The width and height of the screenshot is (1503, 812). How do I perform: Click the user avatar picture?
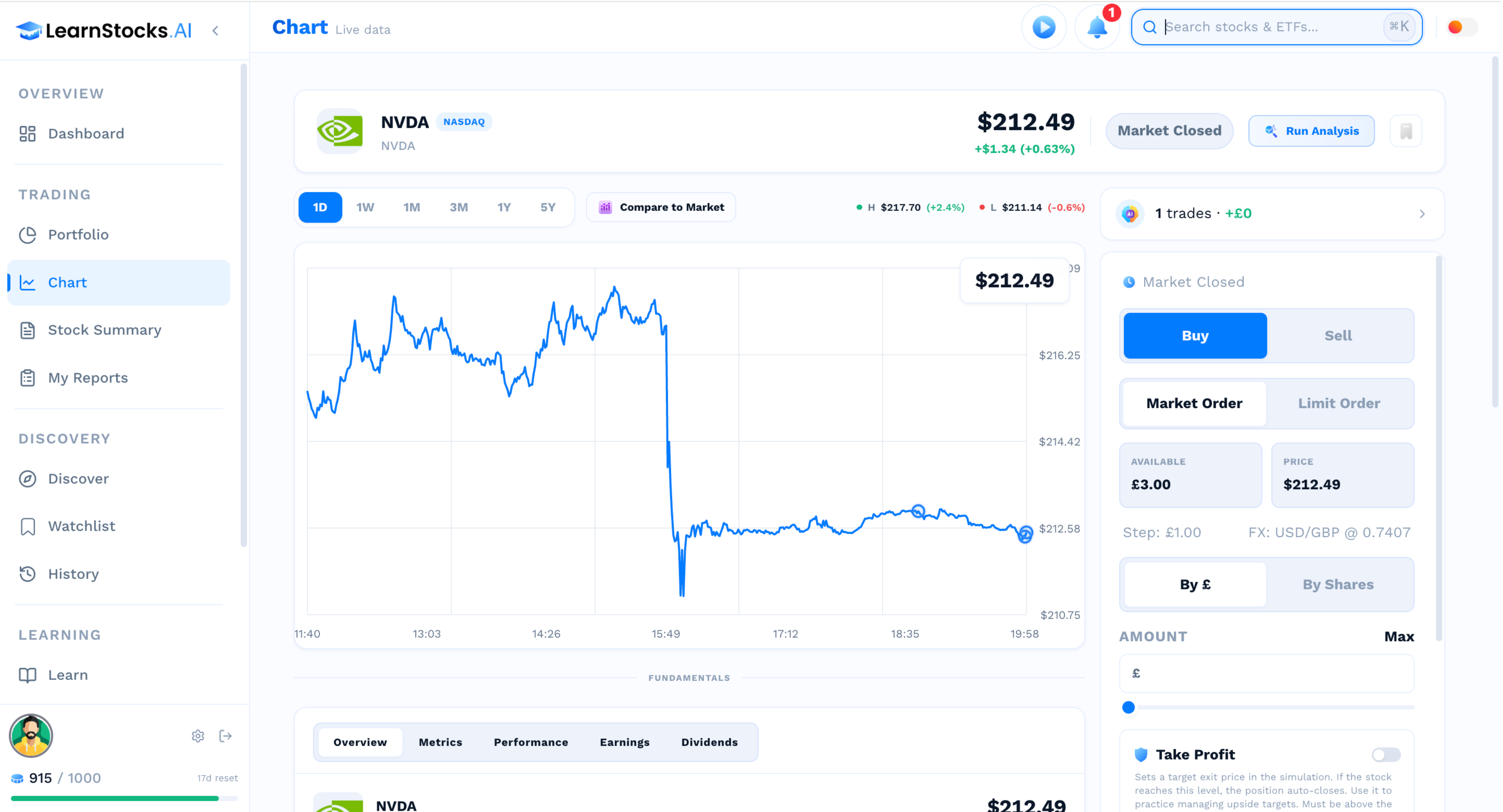pos(31,736)
